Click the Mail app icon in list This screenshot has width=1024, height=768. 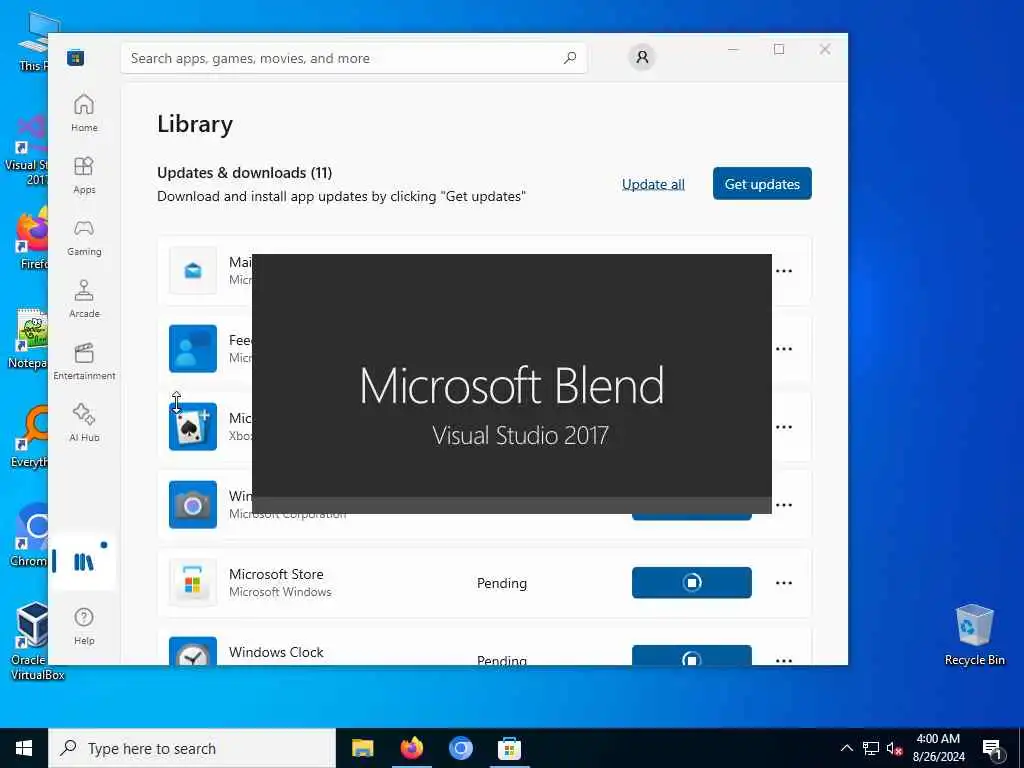click(x=193, y=270)
